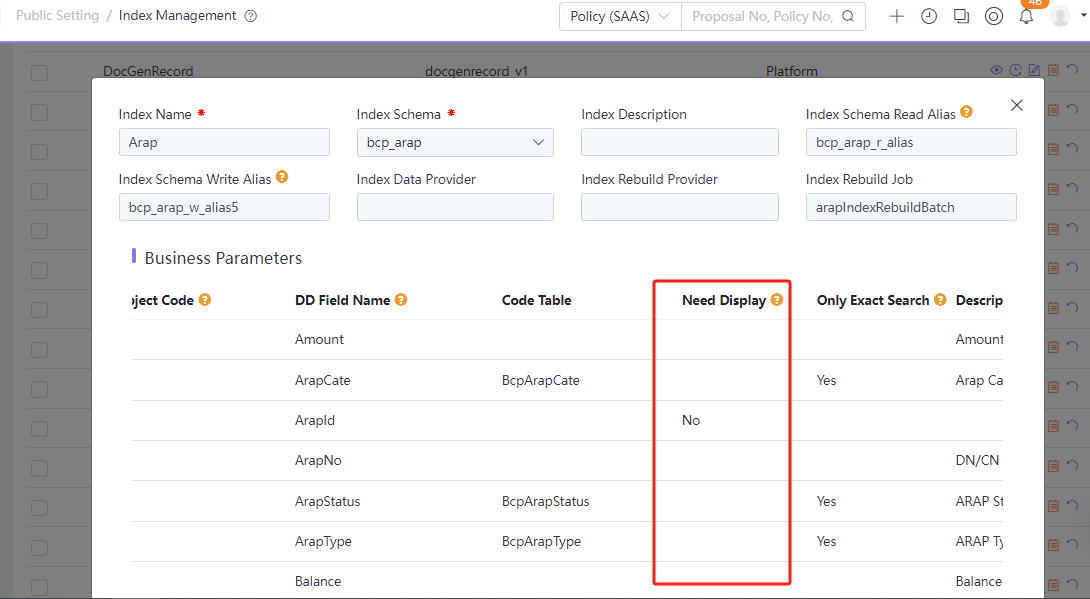
Task: Go to the Public Setting breadcrumb
Action: [57, 15]
